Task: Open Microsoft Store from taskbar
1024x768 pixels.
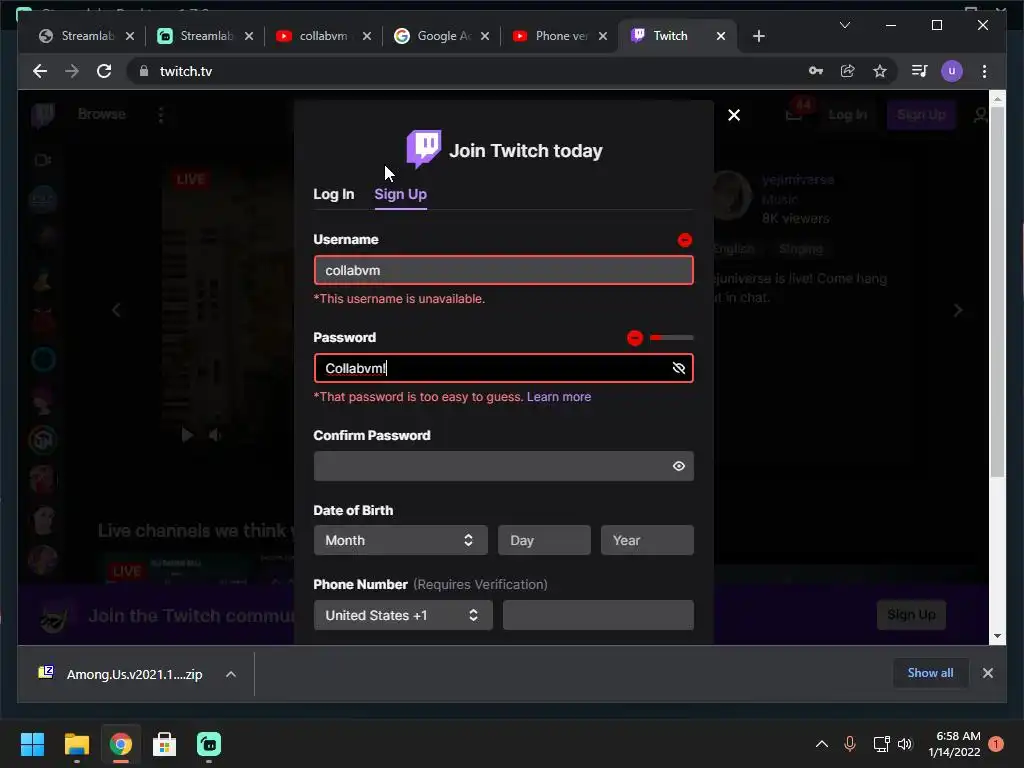Action: 165,744
